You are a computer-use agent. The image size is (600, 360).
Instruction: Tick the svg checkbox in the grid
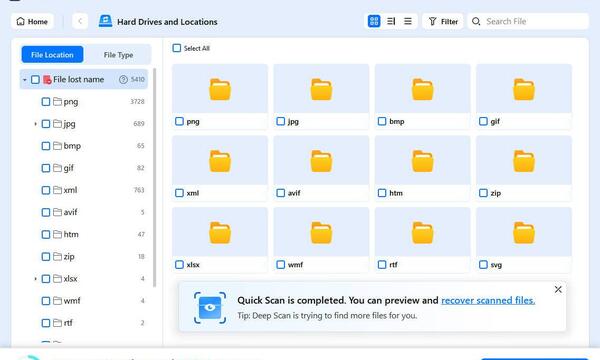(x=483, y=264)
